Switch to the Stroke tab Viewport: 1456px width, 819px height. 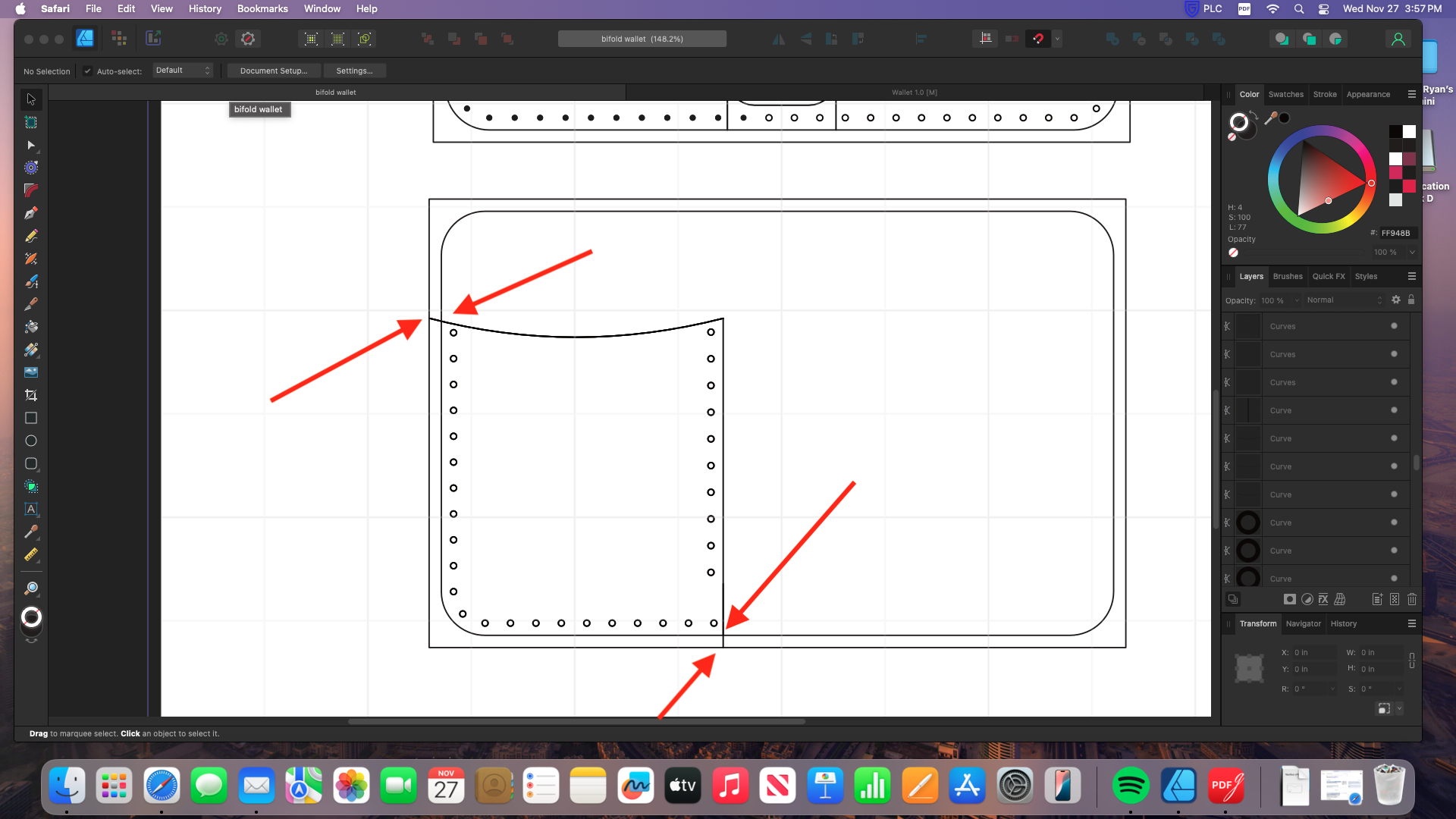pos(1325,95)
